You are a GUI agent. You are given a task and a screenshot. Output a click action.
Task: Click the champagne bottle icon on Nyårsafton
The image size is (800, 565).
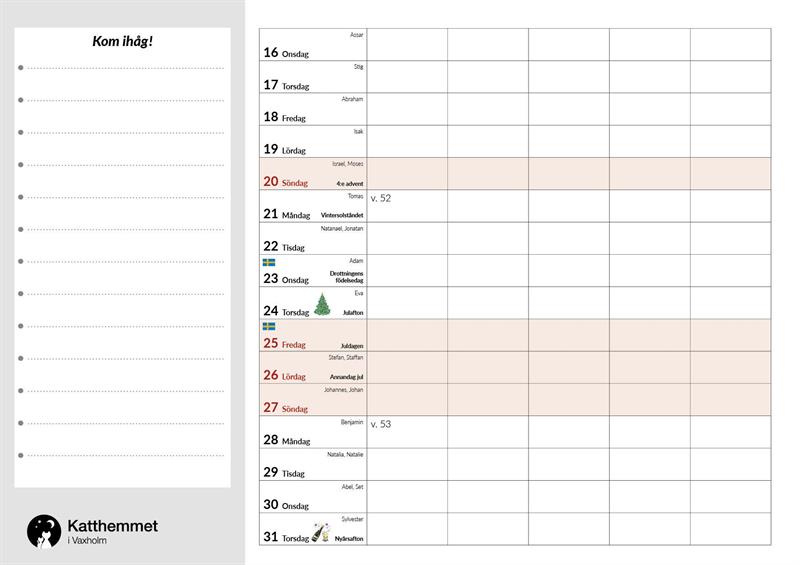pos(320,531)
